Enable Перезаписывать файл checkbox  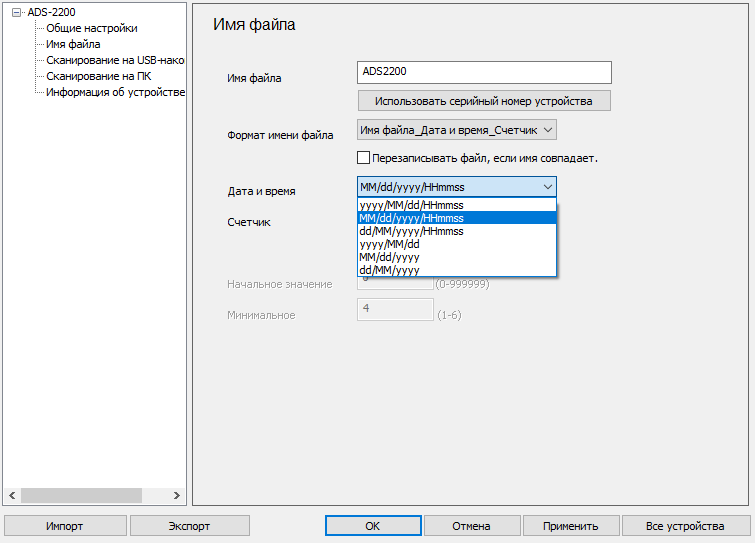click(364, 157)
